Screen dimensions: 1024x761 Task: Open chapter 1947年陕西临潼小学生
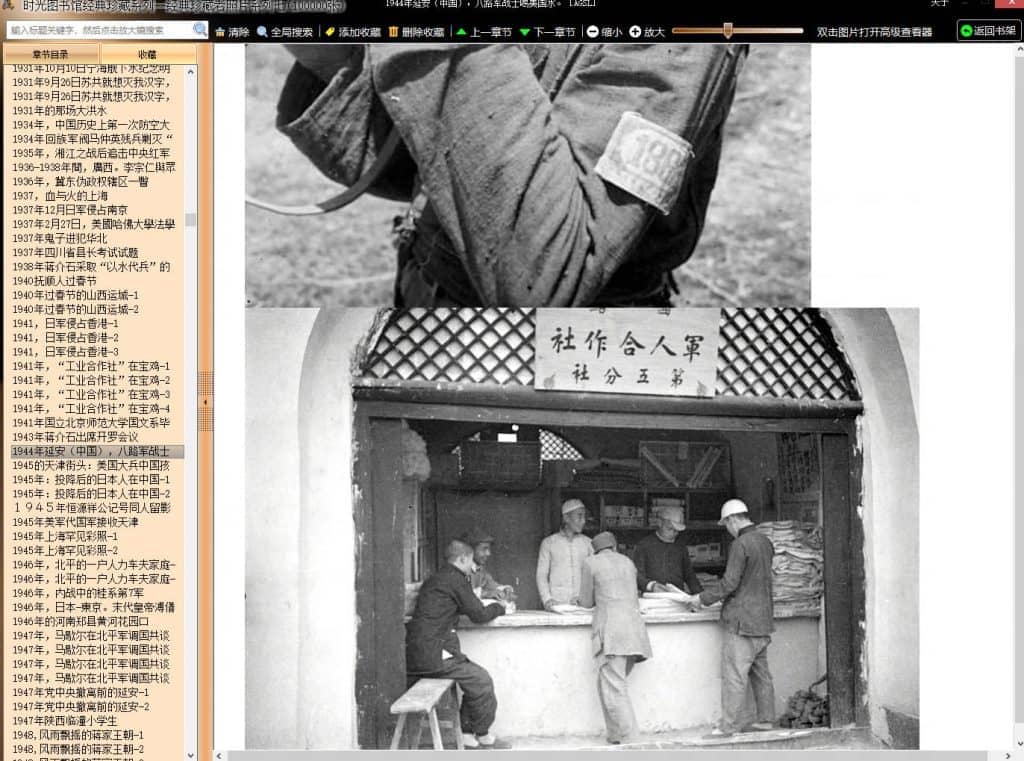65,721
